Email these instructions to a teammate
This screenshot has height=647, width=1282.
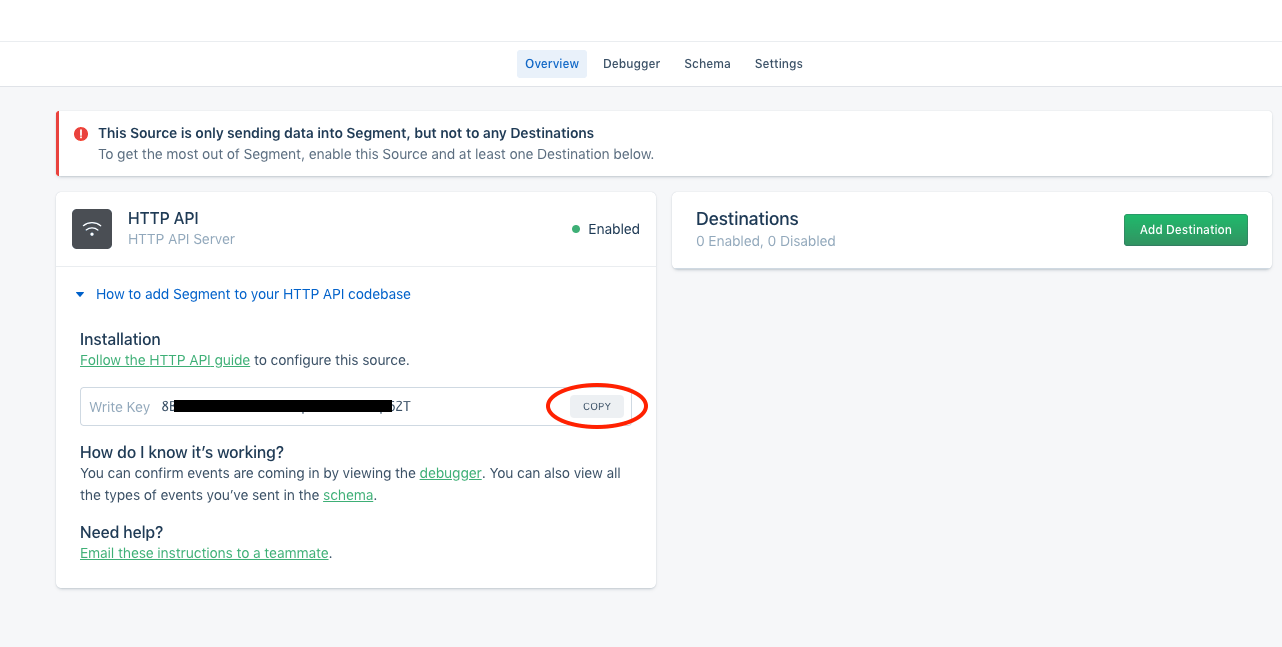coord(204,553)
